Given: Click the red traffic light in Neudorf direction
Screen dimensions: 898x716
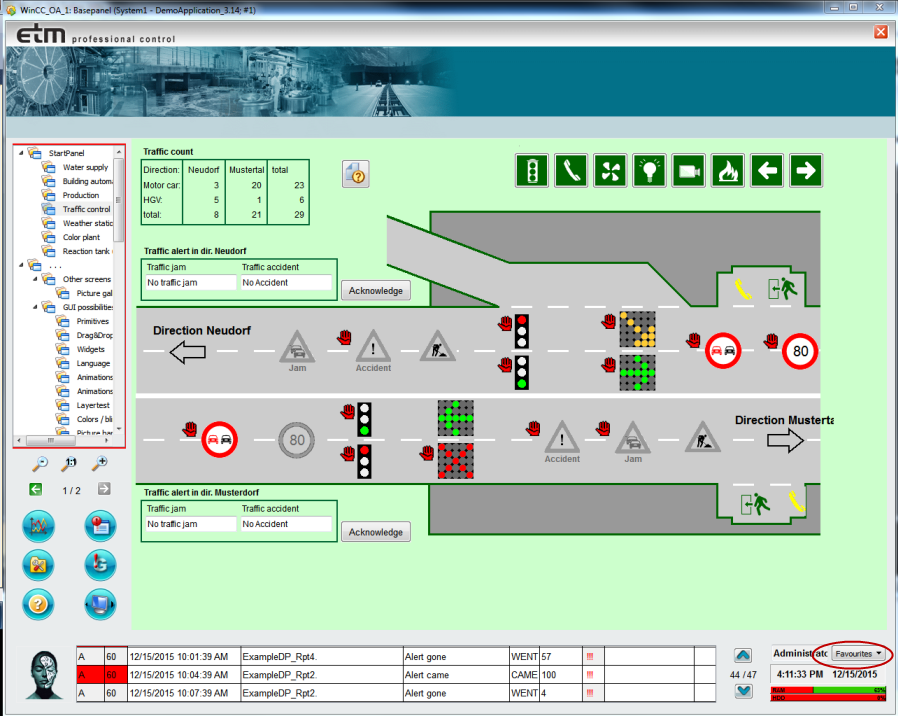Looking at the screenshot, I should [x=521, y=331].
